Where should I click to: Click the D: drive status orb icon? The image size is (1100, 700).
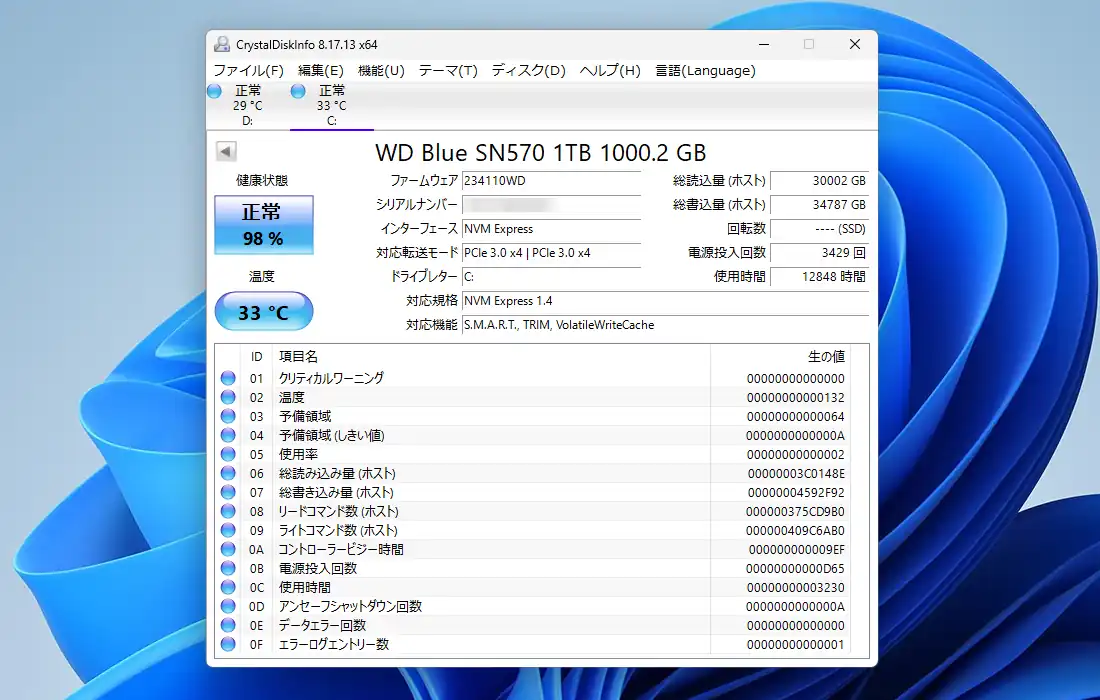click(214, 91)
